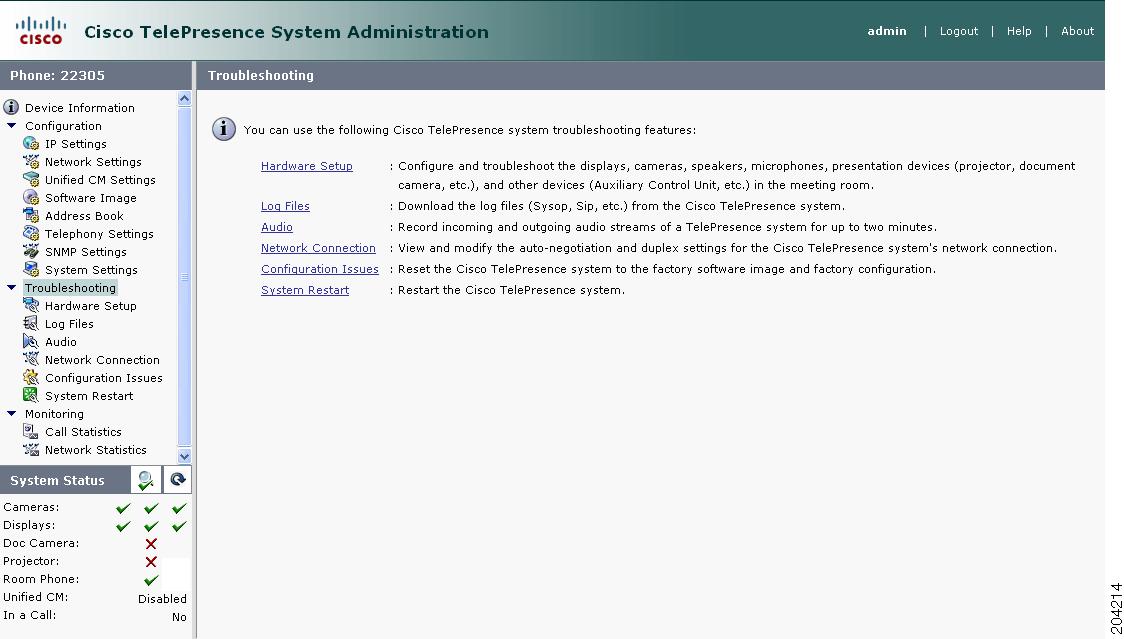Click the Projector red X status icon
The height and width of the screenshot is (639, 1124).
click(x=151, y=562)
